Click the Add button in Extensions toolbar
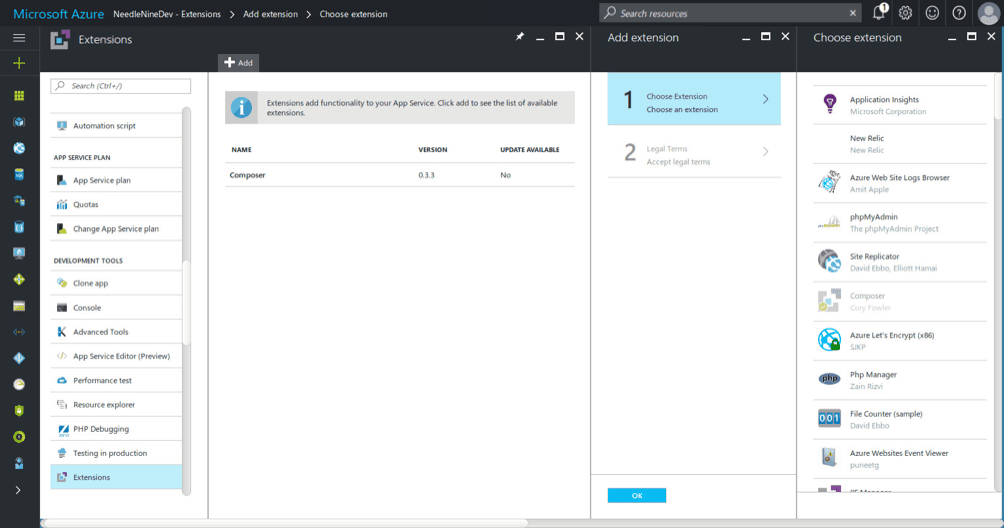This screenshot has height=528, width=1004. pos(238,63)
